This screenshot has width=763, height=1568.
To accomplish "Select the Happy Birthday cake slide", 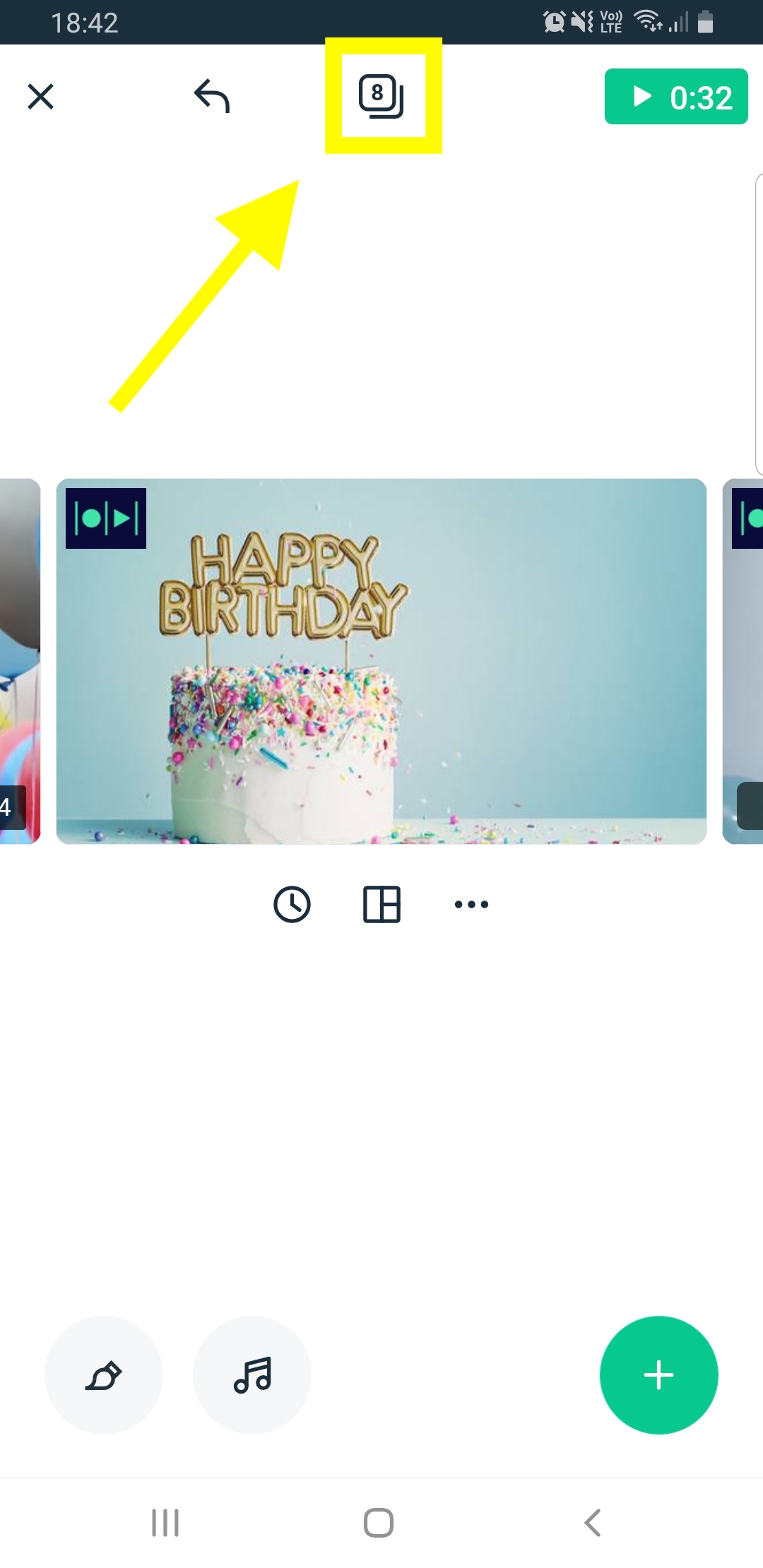I will point(381,661).
